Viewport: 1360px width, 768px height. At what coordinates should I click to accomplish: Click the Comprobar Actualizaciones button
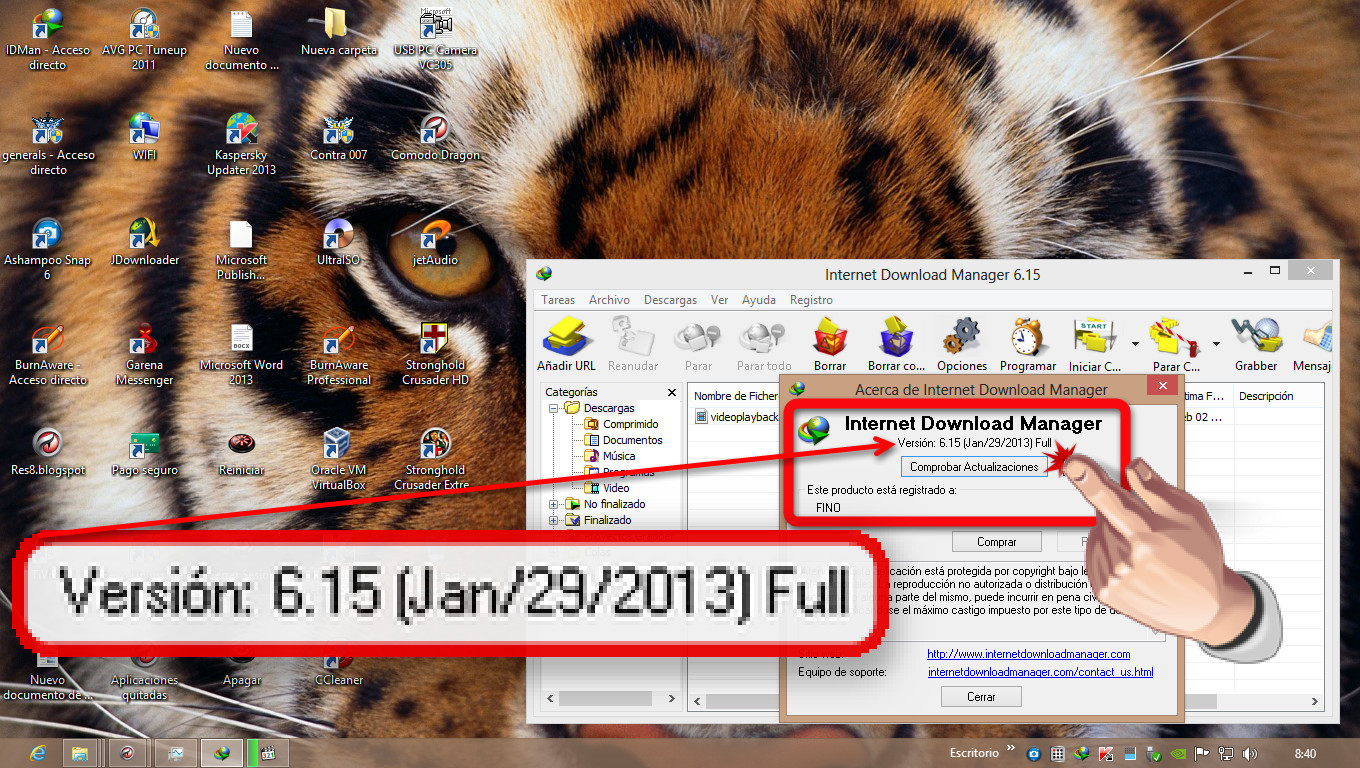coord(974,467)
